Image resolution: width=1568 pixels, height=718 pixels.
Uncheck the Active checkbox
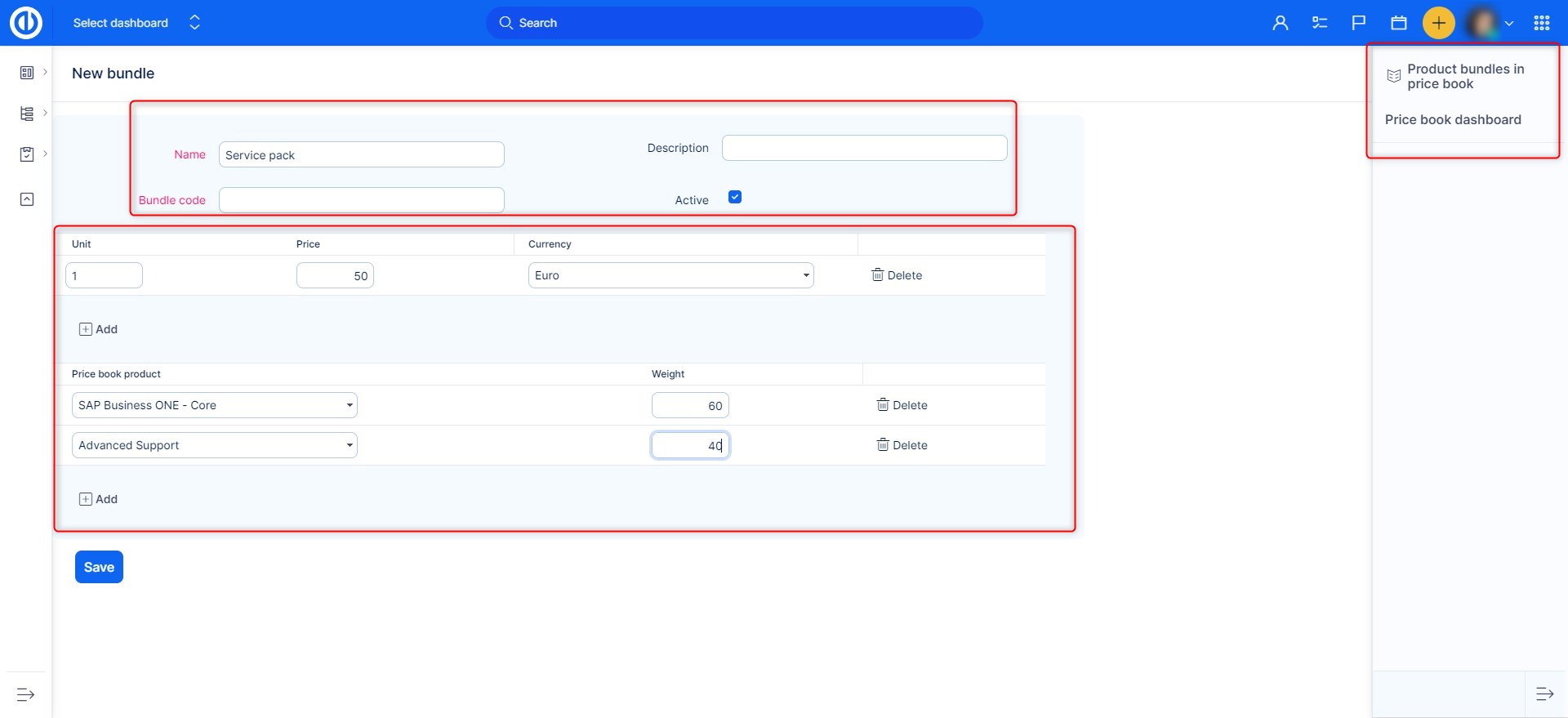pyautogui.click(x=734, y=197)
